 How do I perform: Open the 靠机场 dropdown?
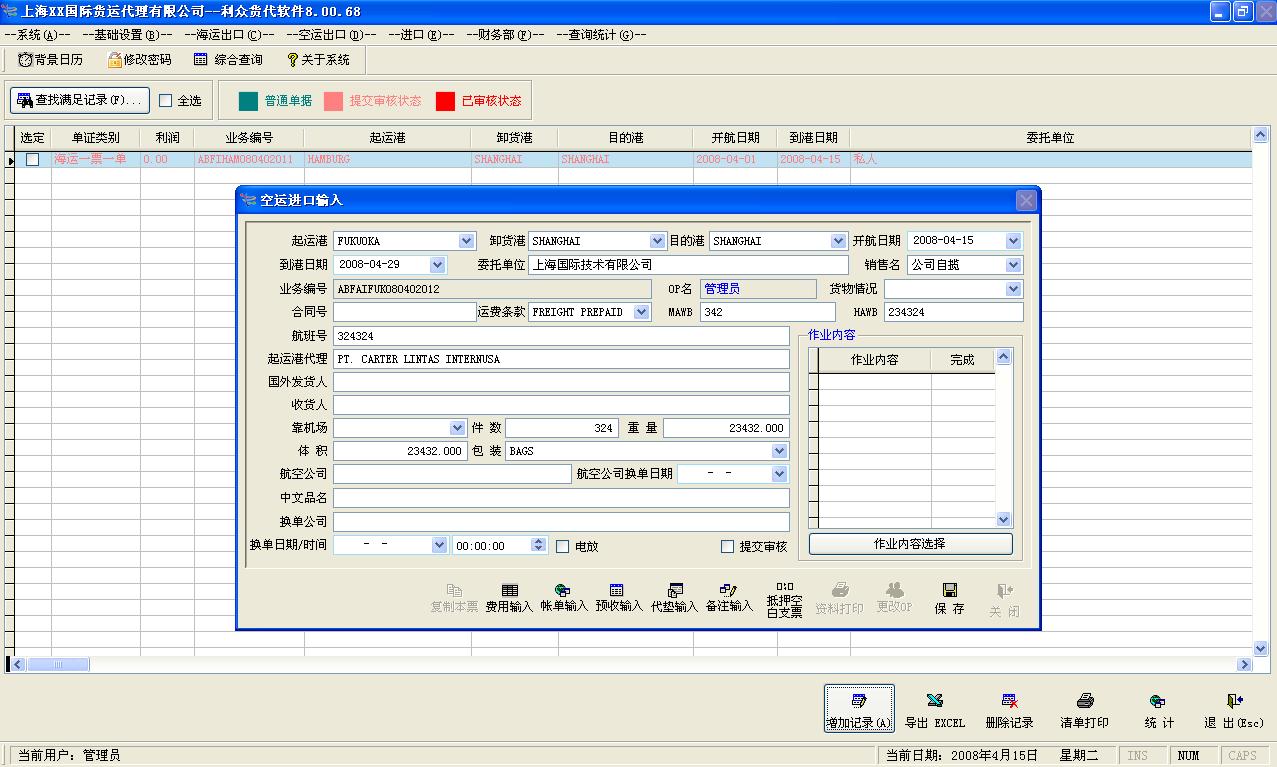[458, 428]
